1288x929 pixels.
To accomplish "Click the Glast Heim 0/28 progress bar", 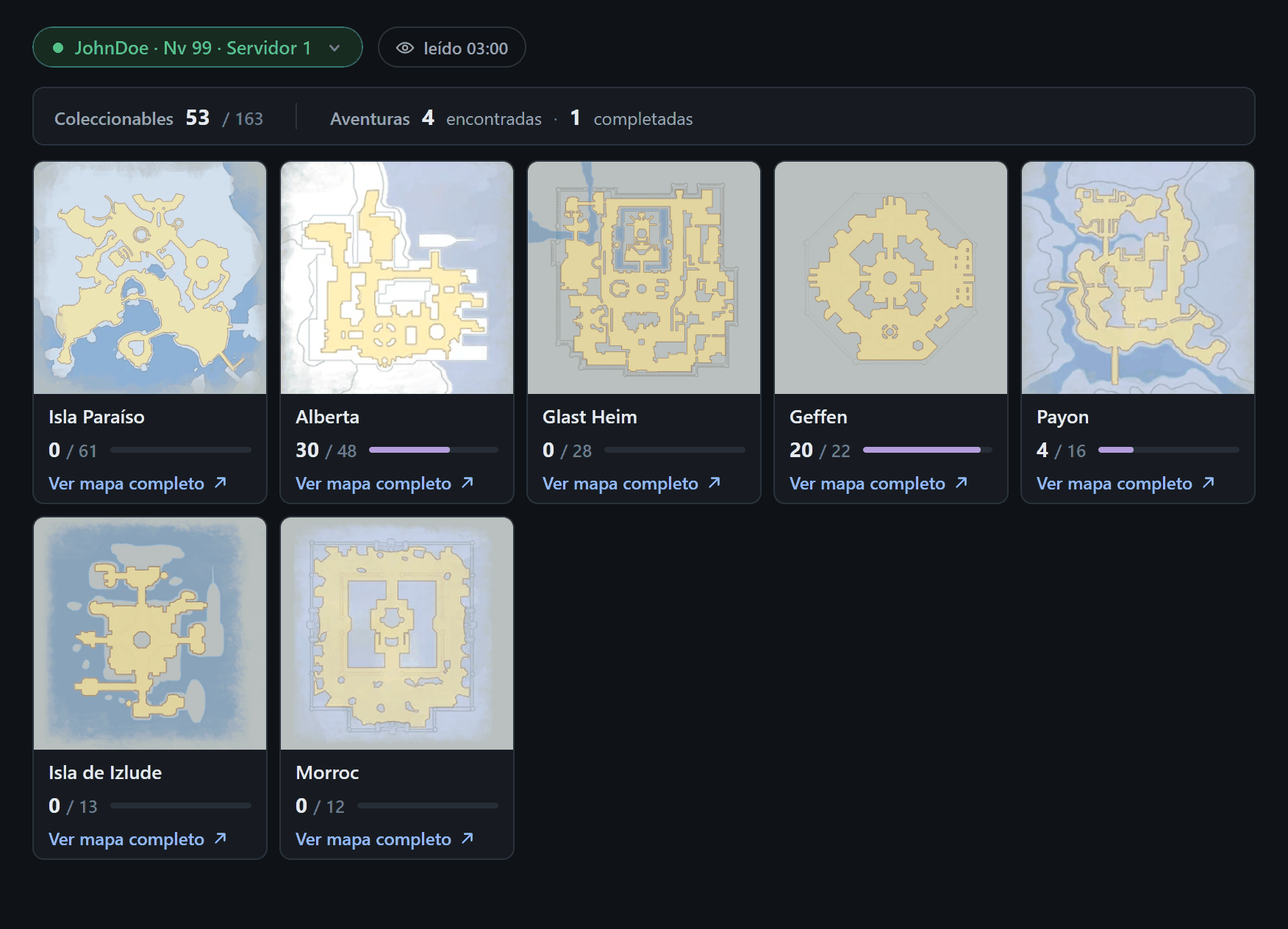I will click(x=675, y=450).
